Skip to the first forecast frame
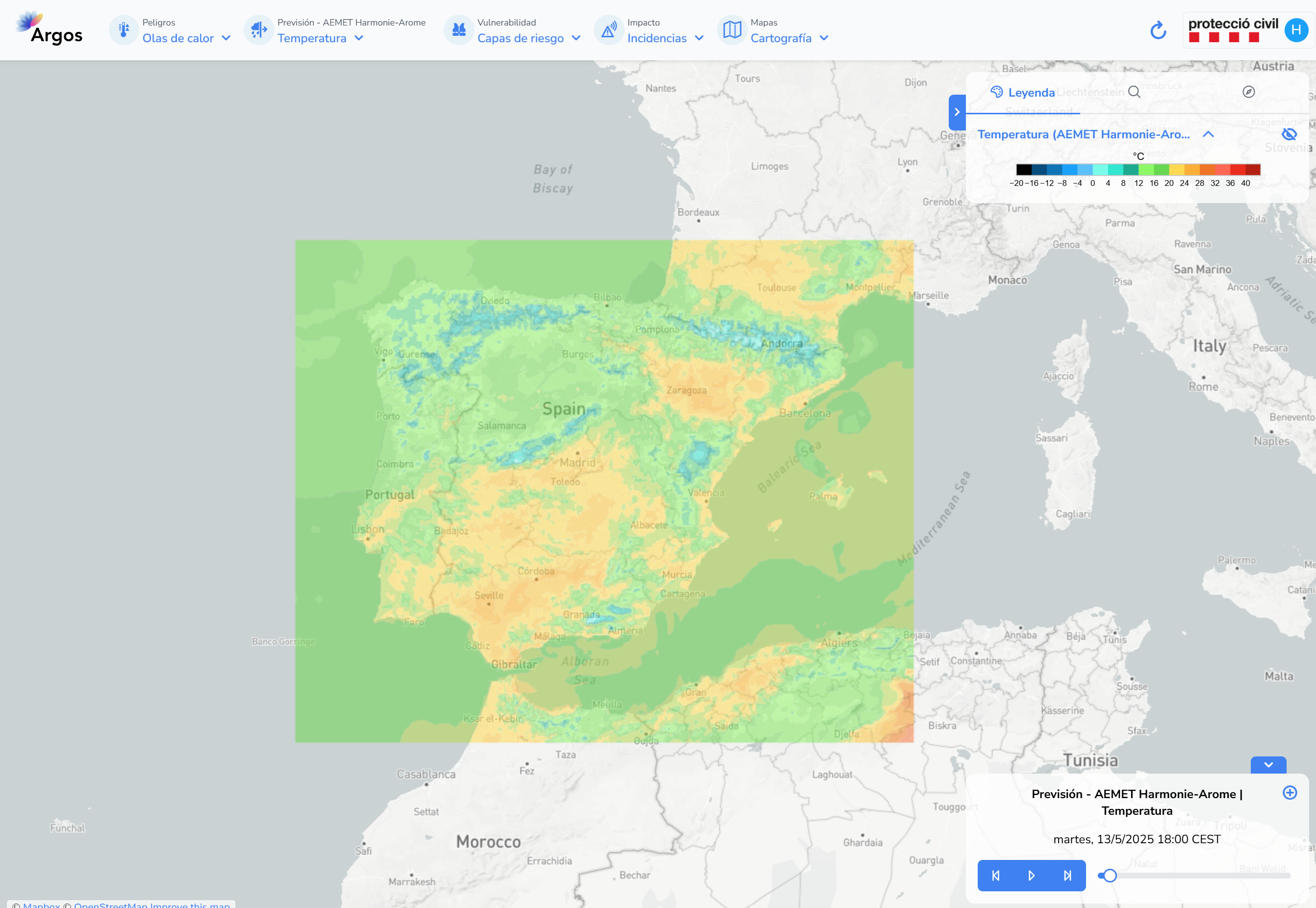This screenshot has width=1316, height=908. click(996, 876)
